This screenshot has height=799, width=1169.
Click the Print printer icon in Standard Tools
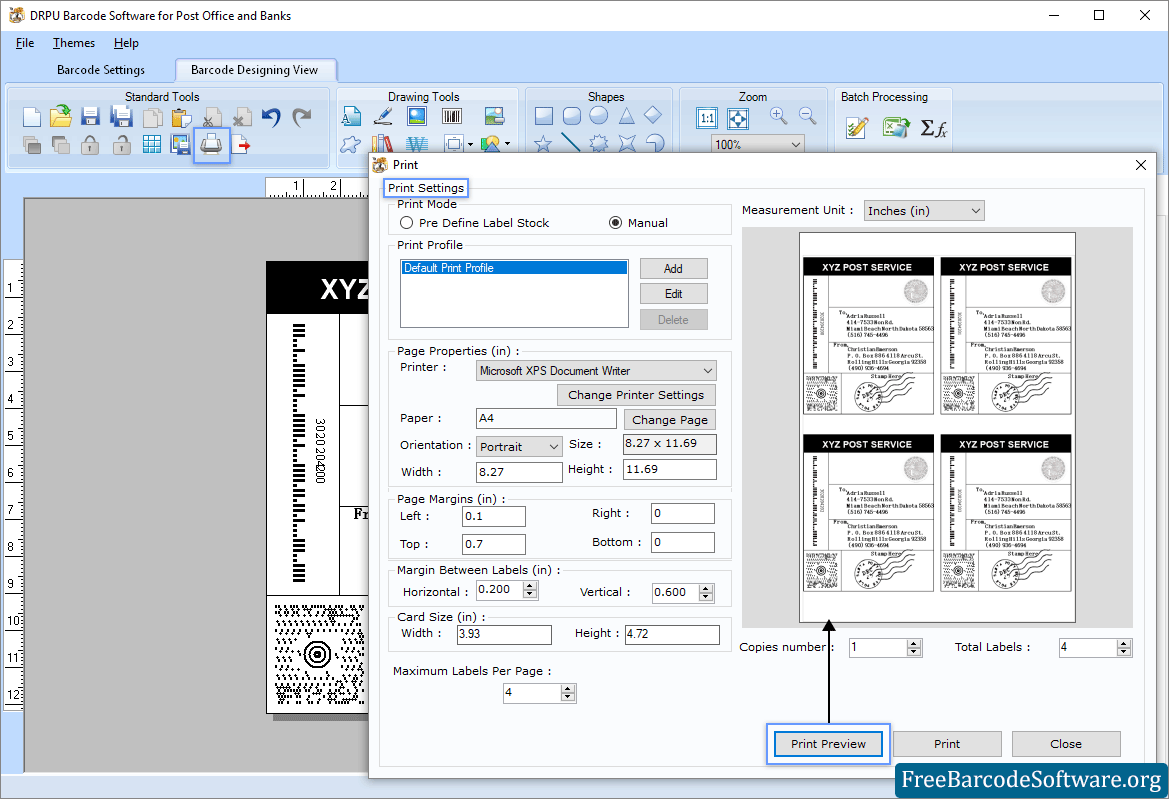(211, 145)
